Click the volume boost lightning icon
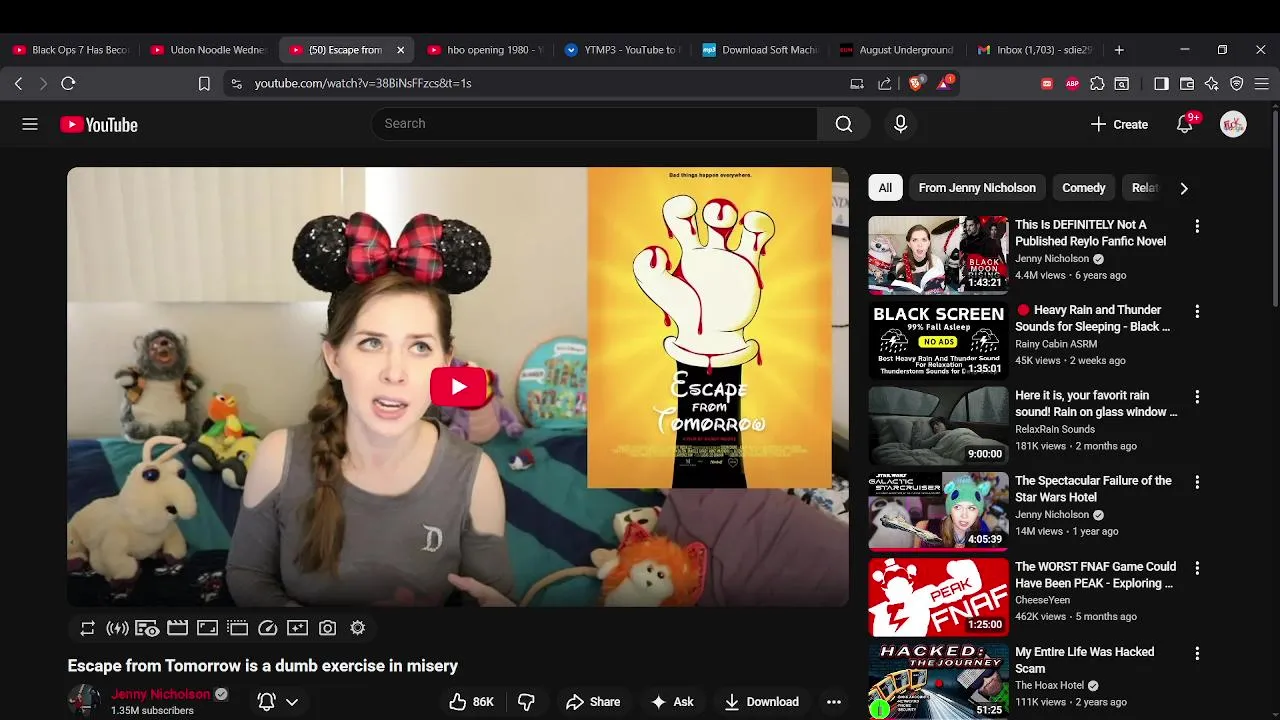The height and width of the screenshot is (720, 1280). tap(117, 628)
